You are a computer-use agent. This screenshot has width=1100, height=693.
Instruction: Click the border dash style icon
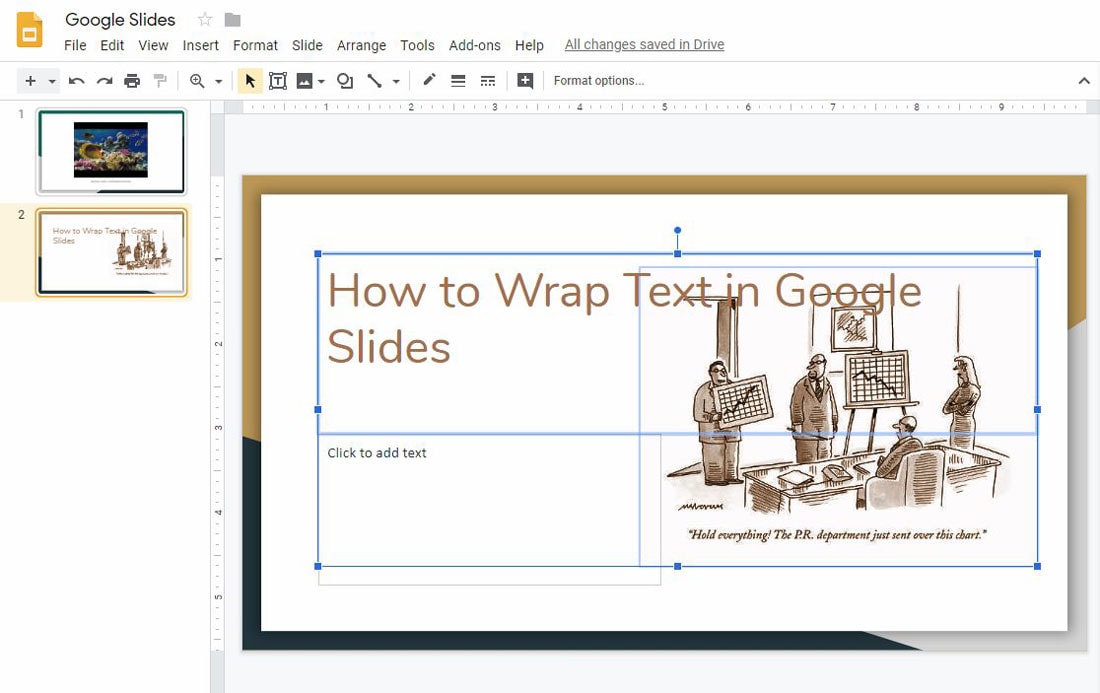coord(488,81)
